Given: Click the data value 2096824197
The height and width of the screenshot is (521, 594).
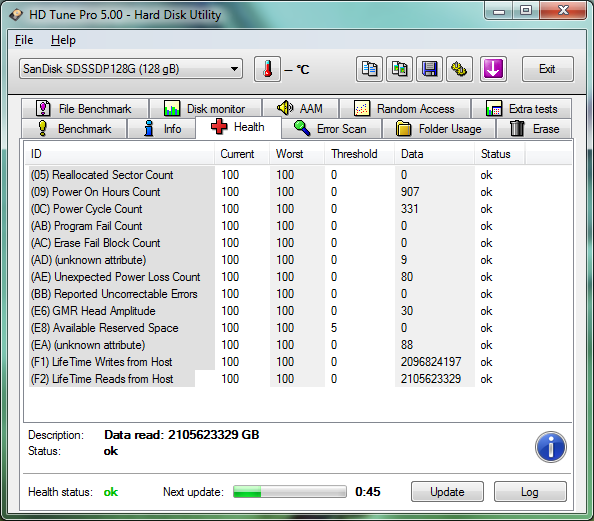Looking at the screenshot, I should click(431, 362).
